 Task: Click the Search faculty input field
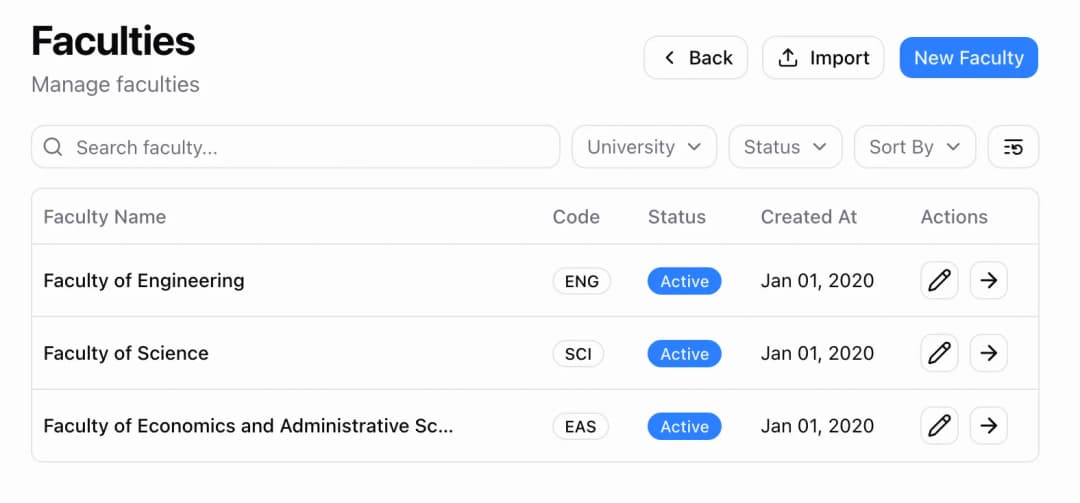click(310, 147)
